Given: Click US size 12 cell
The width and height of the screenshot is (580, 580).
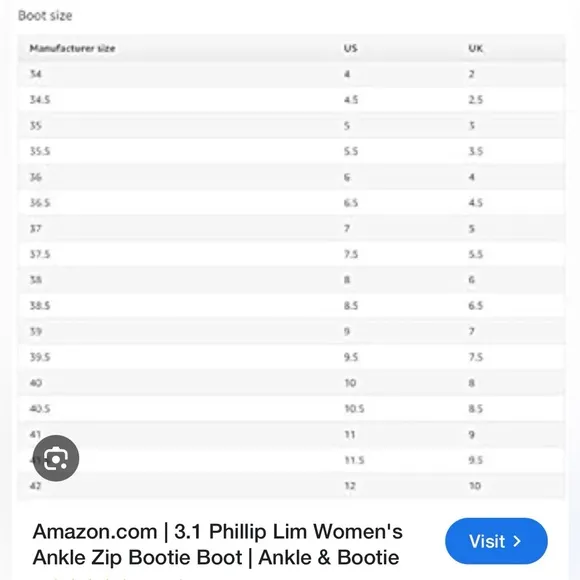Looking at the screenshot, I should tap(350, 486).
